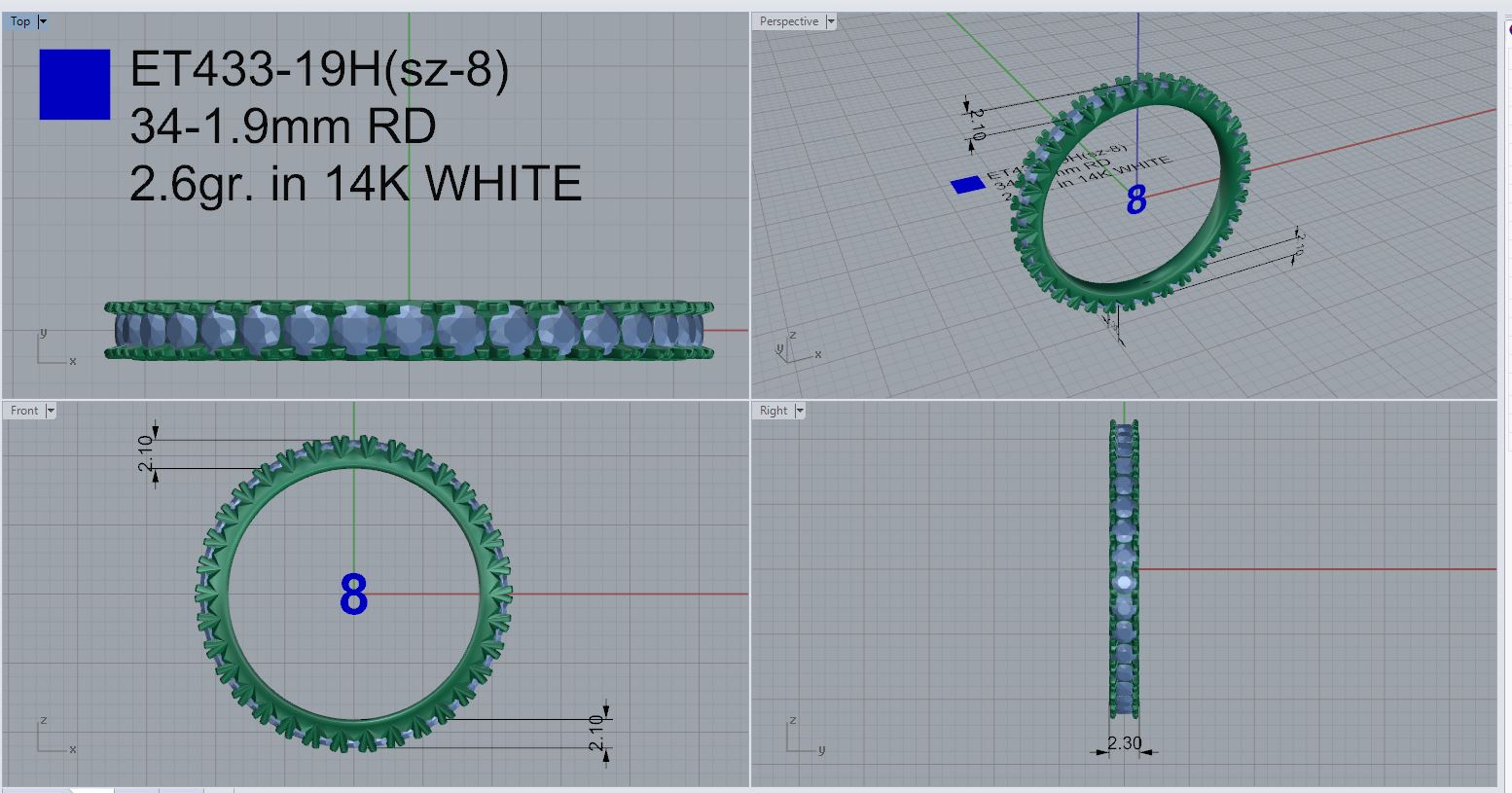
Task: Select the blue "8" in Front view
Action: 353,595
